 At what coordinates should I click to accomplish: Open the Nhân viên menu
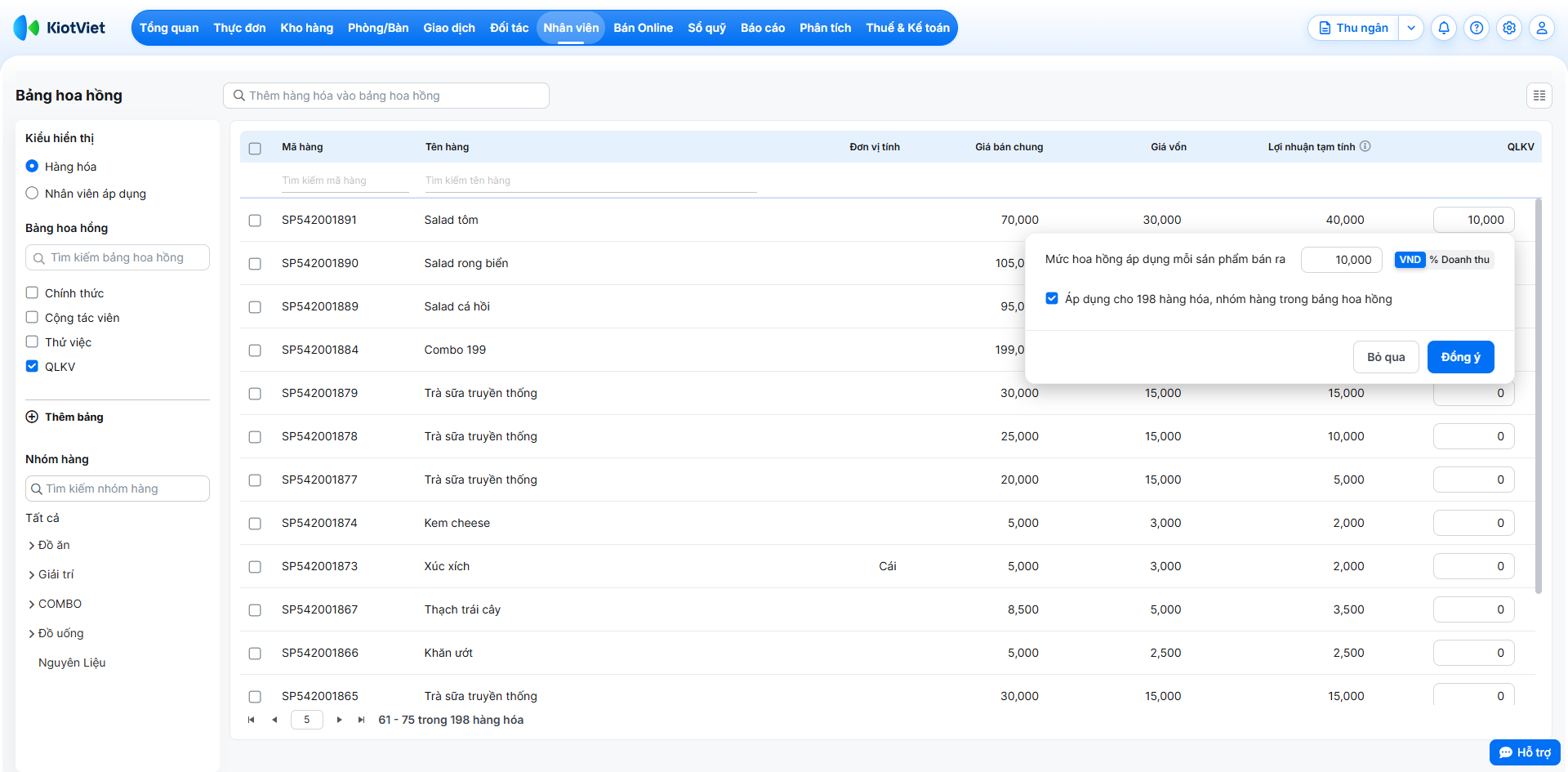coord(571,28)
